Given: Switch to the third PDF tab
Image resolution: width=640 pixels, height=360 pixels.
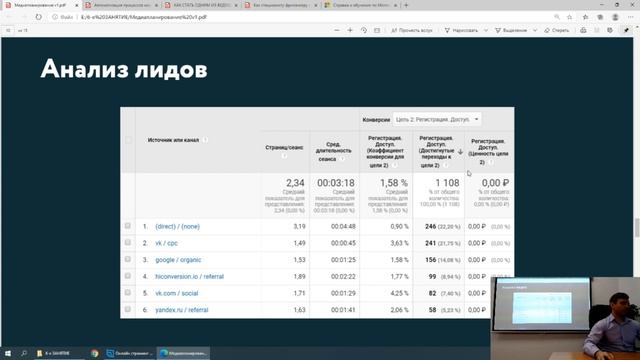Looking at the screenshot, I should (x=201, y=5).
